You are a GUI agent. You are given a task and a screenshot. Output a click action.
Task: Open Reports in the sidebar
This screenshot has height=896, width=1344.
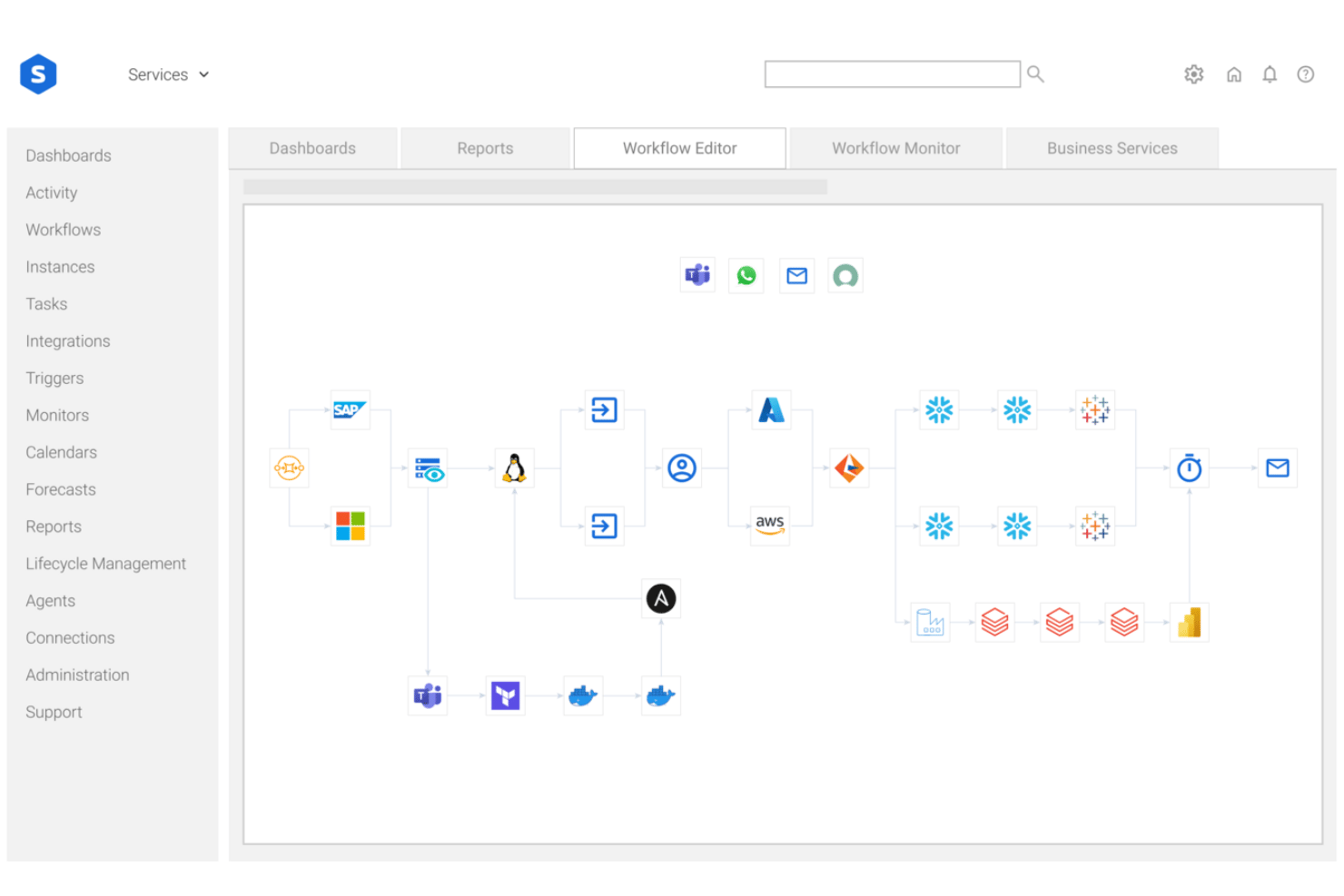click(x=54, y=527)
